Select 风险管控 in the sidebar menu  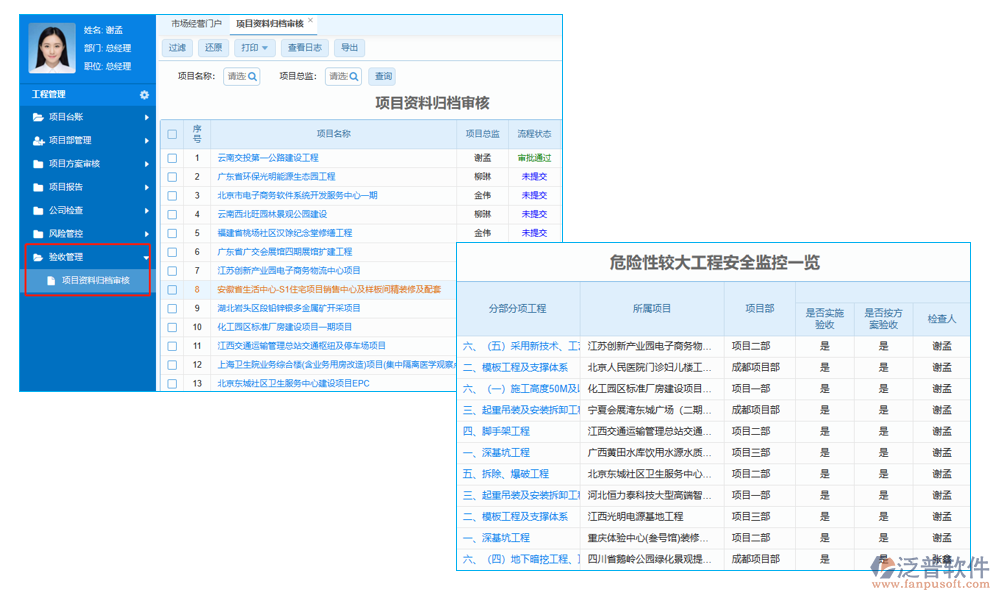coord(66,234)
